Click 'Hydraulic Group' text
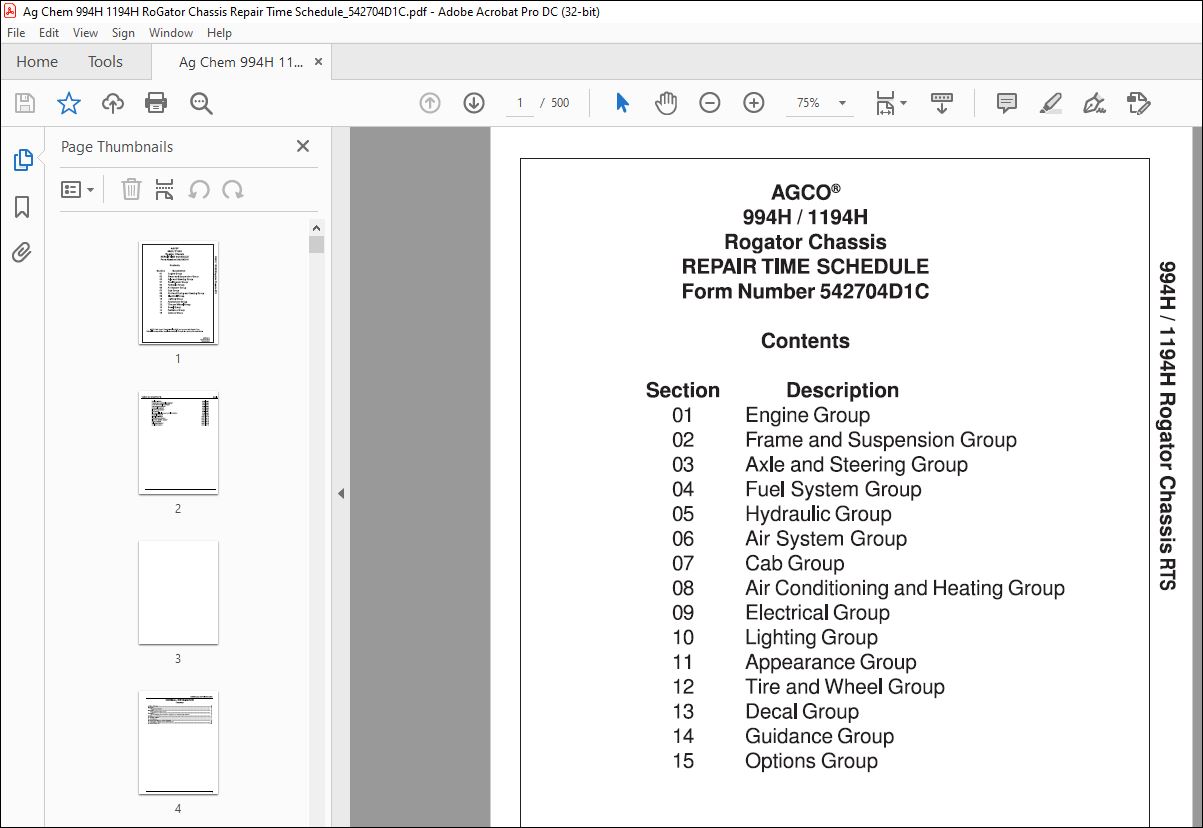Image resolution: width=1203 pixels, height=828 pixels. click(818, 514)
